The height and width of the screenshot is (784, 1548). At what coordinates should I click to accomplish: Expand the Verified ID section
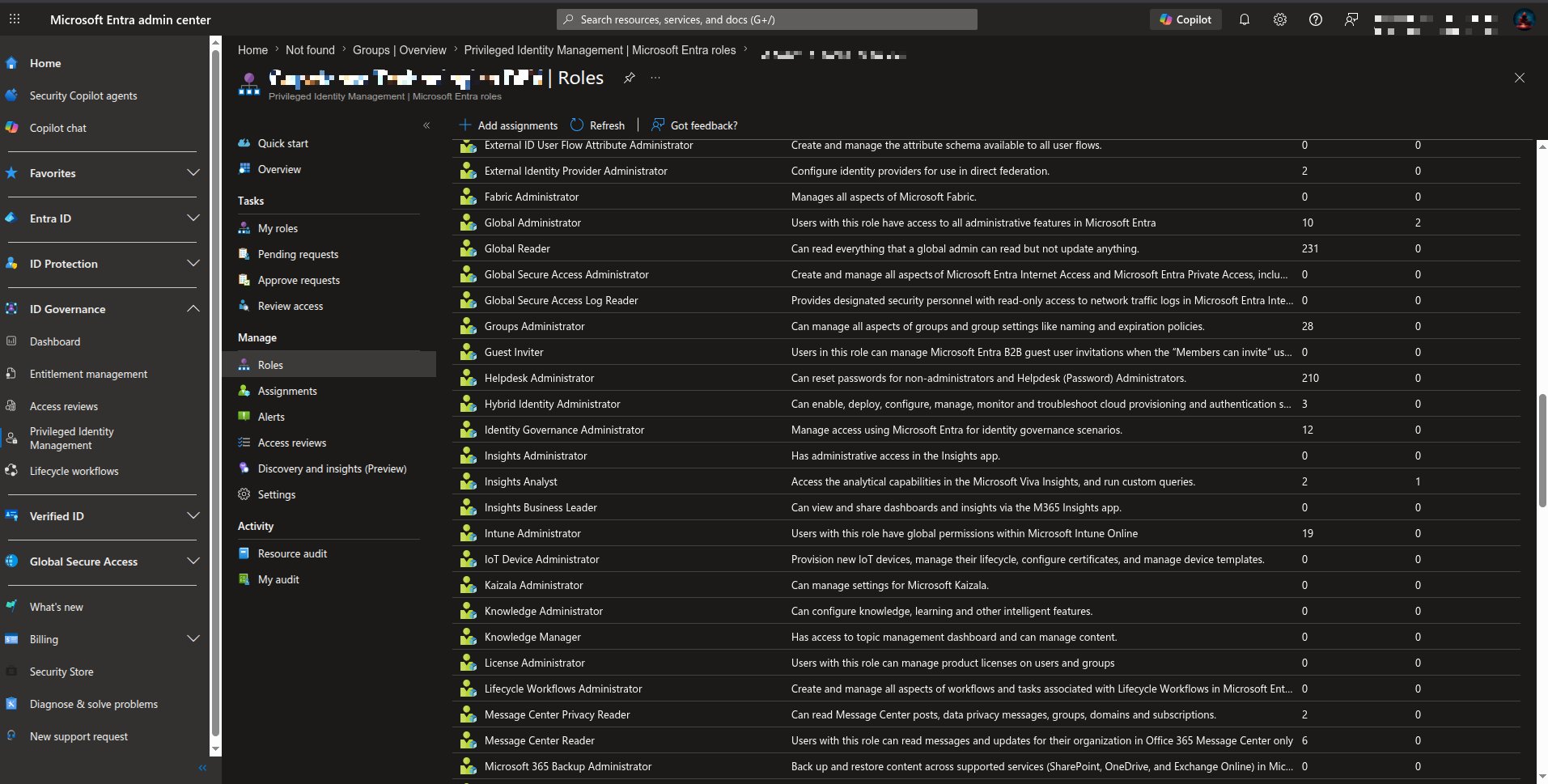tap(193, 516)
